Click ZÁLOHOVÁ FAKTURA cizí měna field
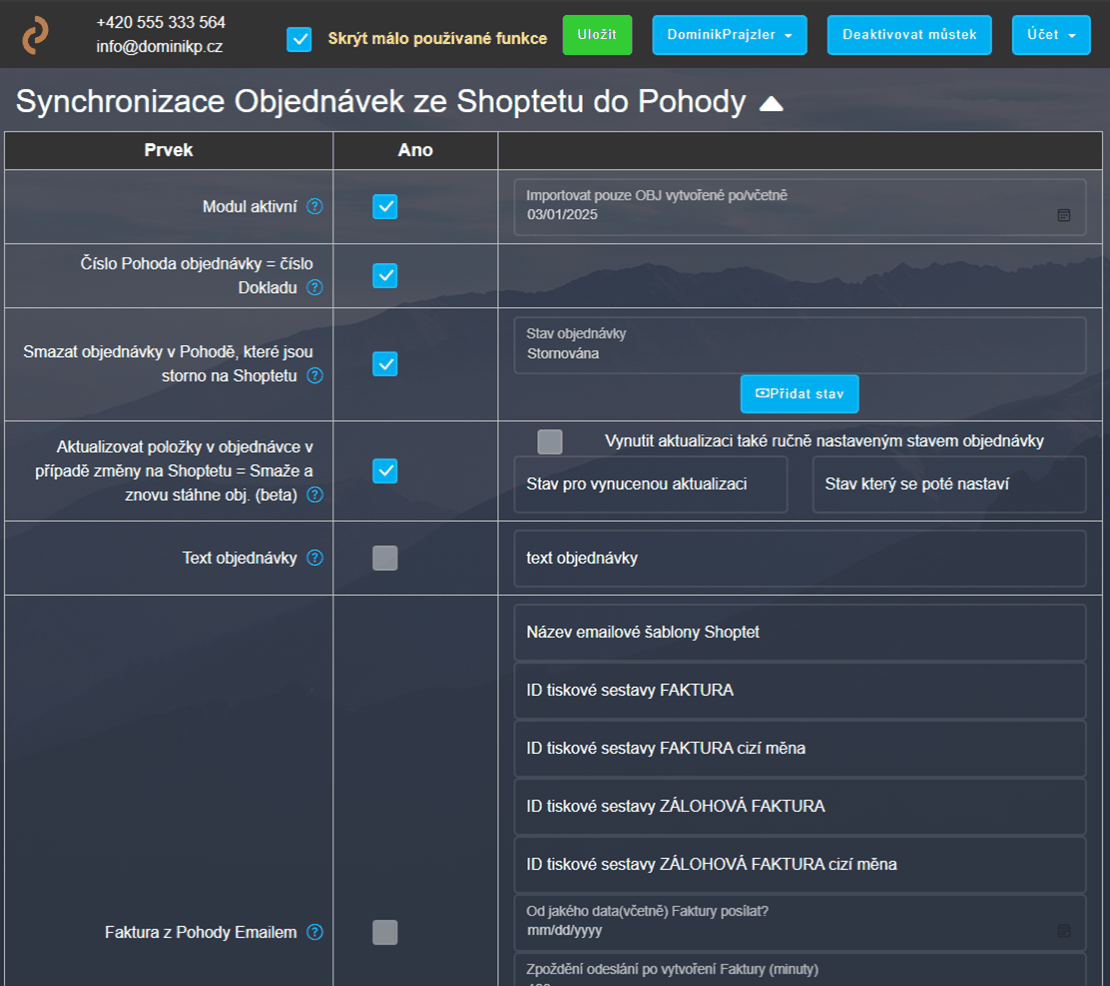Screen dimensions: 1110x986 tap(800, 864)
